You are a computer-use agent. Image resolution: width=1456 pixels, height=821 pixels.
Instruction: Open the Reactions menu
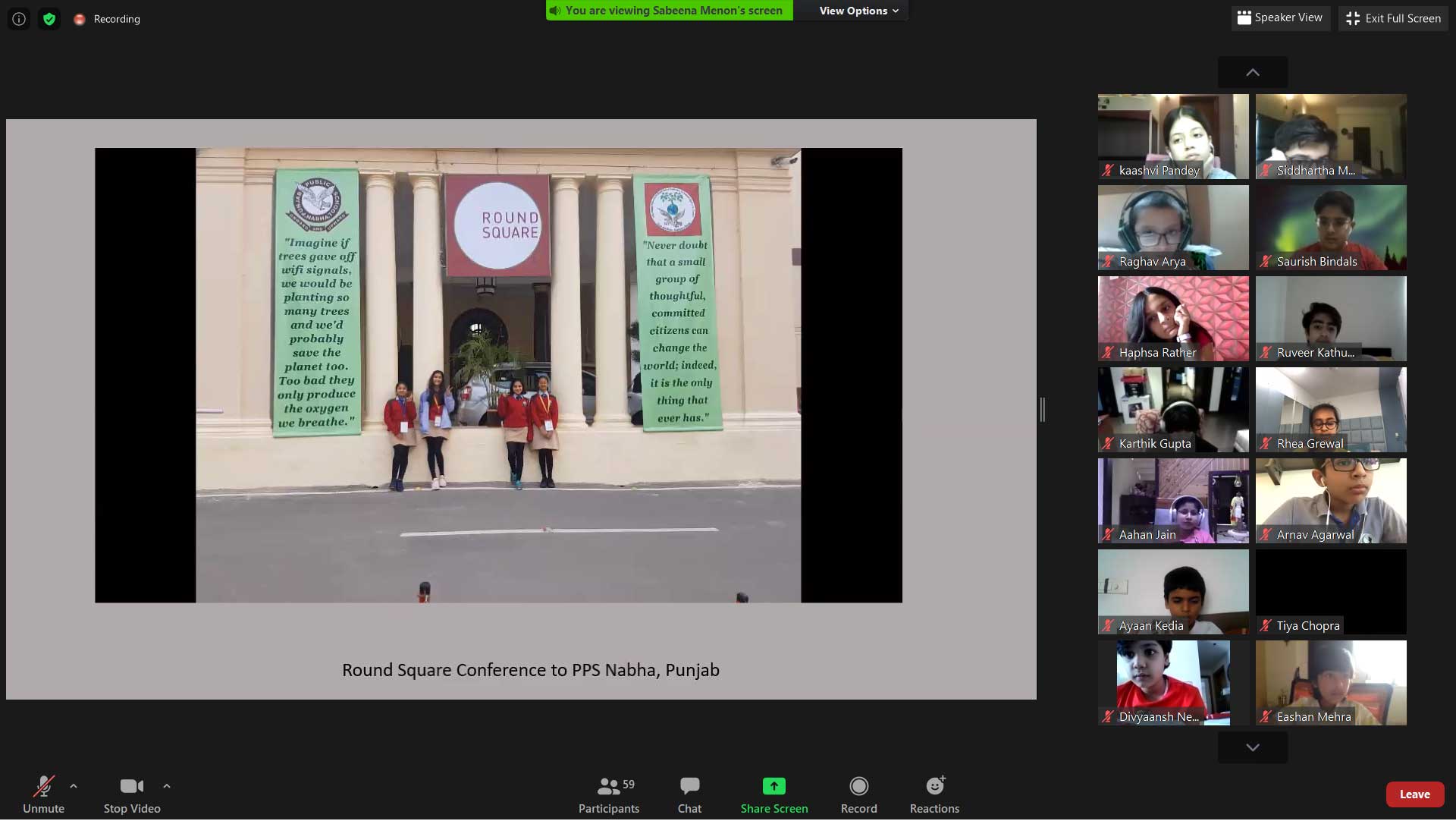(x=935, y=794)
